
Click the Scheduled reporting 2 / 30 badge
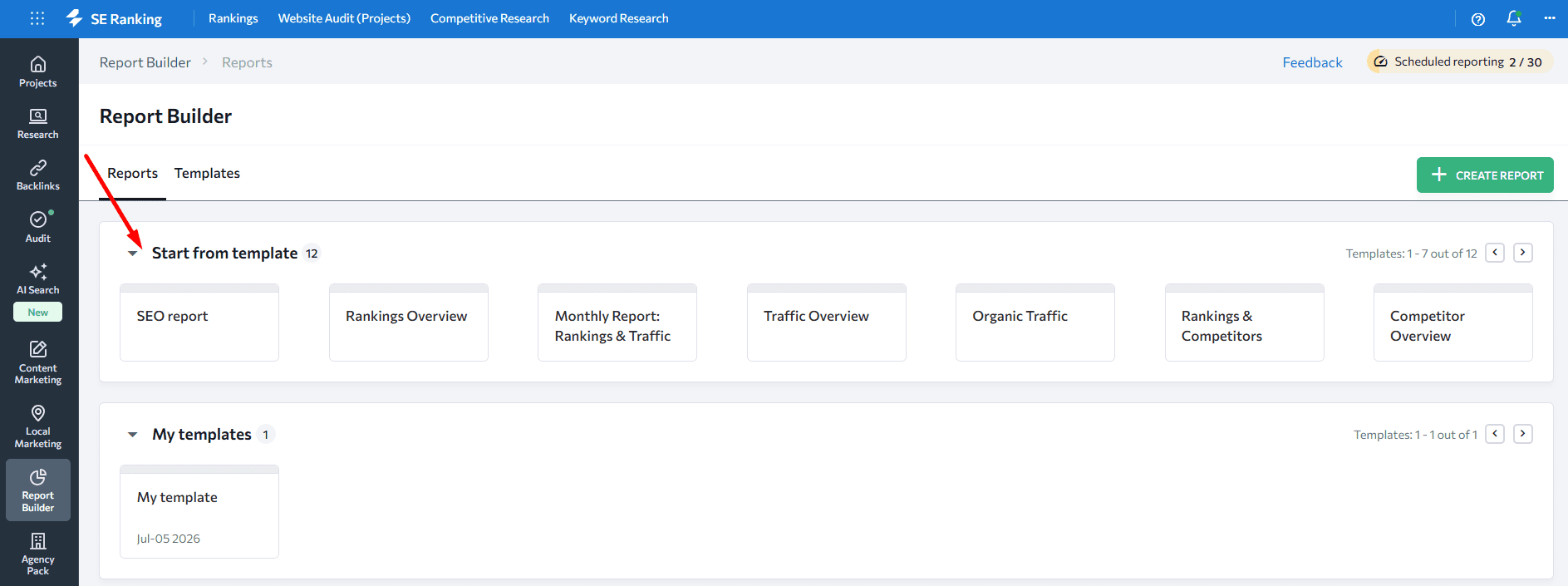1459,62
